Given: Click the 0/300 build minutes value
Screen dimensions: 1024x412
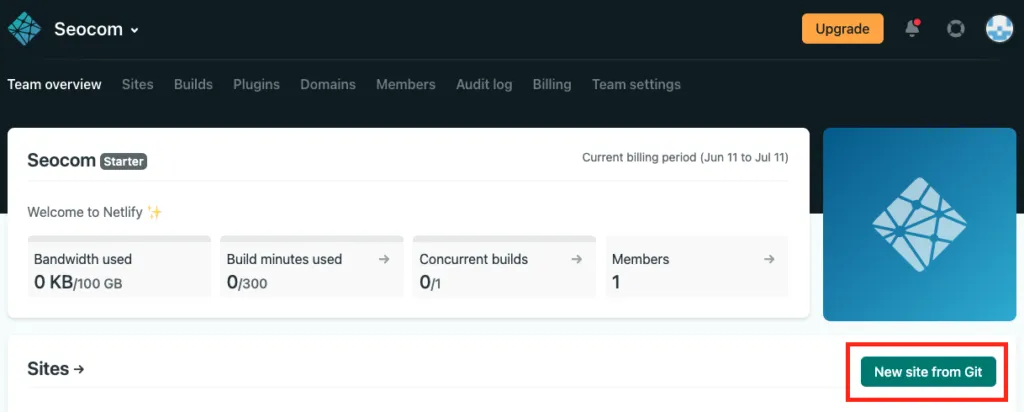Looking at the screenshot, I should tap(247, 283).
